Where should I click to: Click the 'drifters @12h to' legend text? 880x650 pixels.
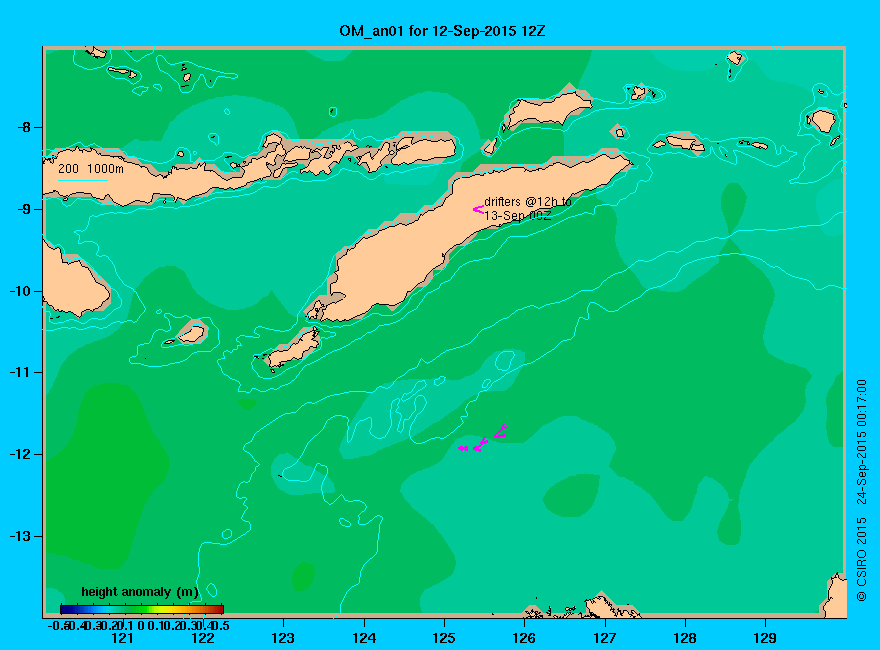point(528,202)
